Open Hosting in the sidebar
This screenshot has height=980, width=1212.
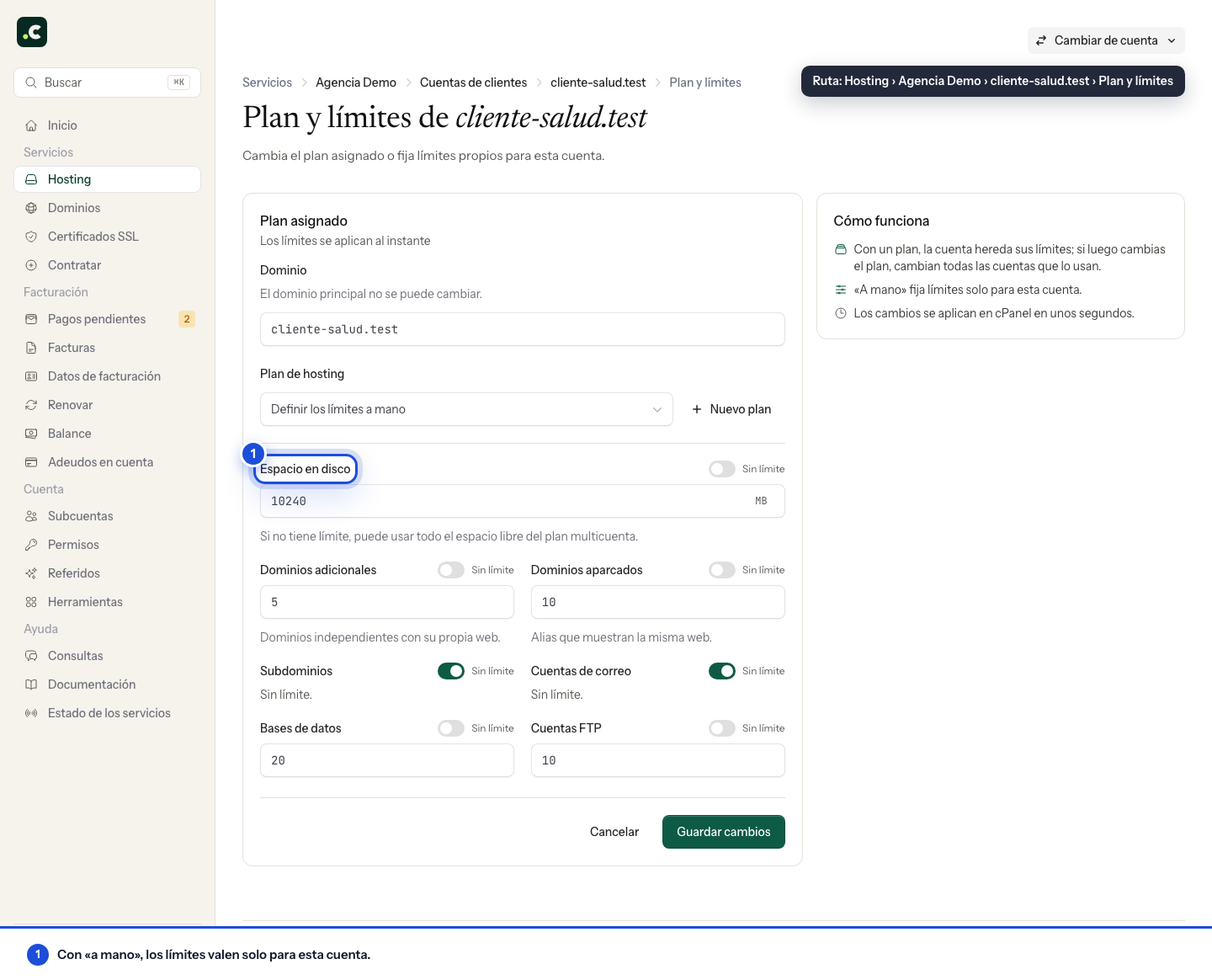coord(108,179)
